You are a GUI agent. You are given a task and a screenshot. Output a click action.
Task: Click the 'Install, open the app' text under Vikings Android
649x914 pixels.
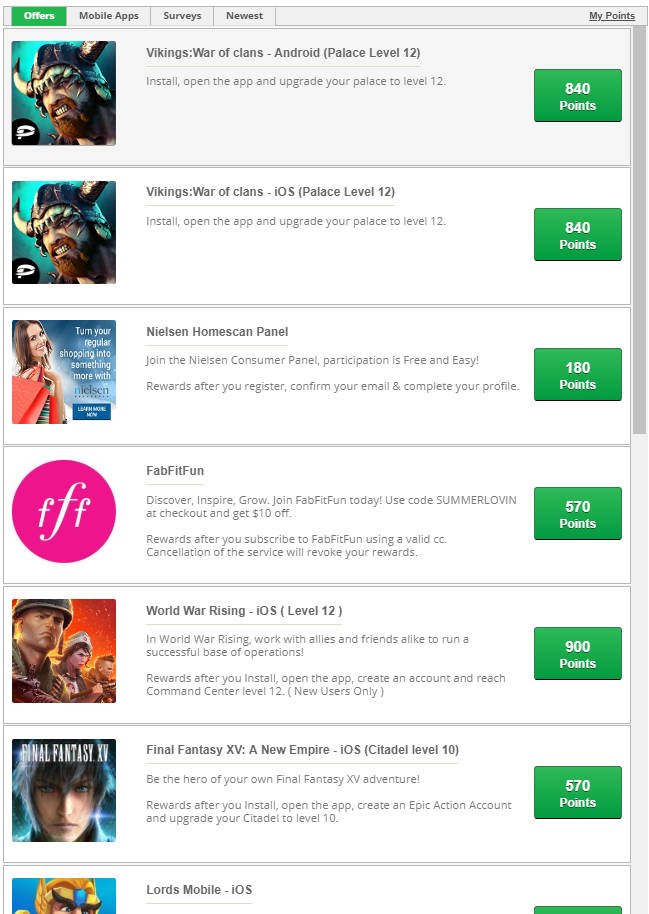pyautogui.click(x=296, y=82)
